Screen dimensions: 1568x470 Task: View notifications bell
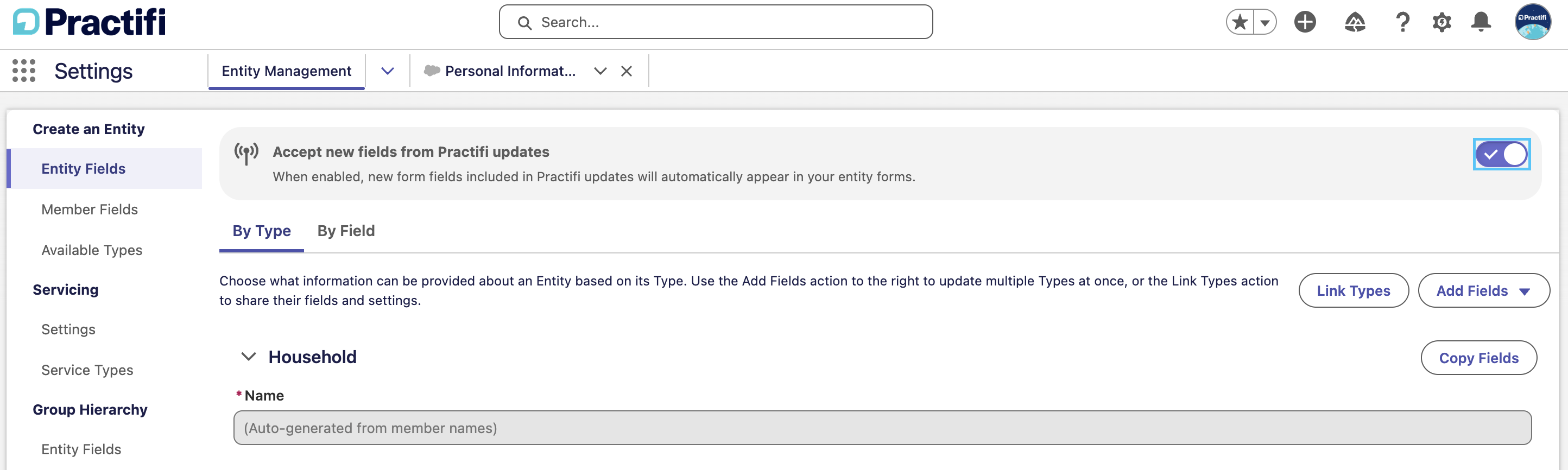[x=1481, y=23]
